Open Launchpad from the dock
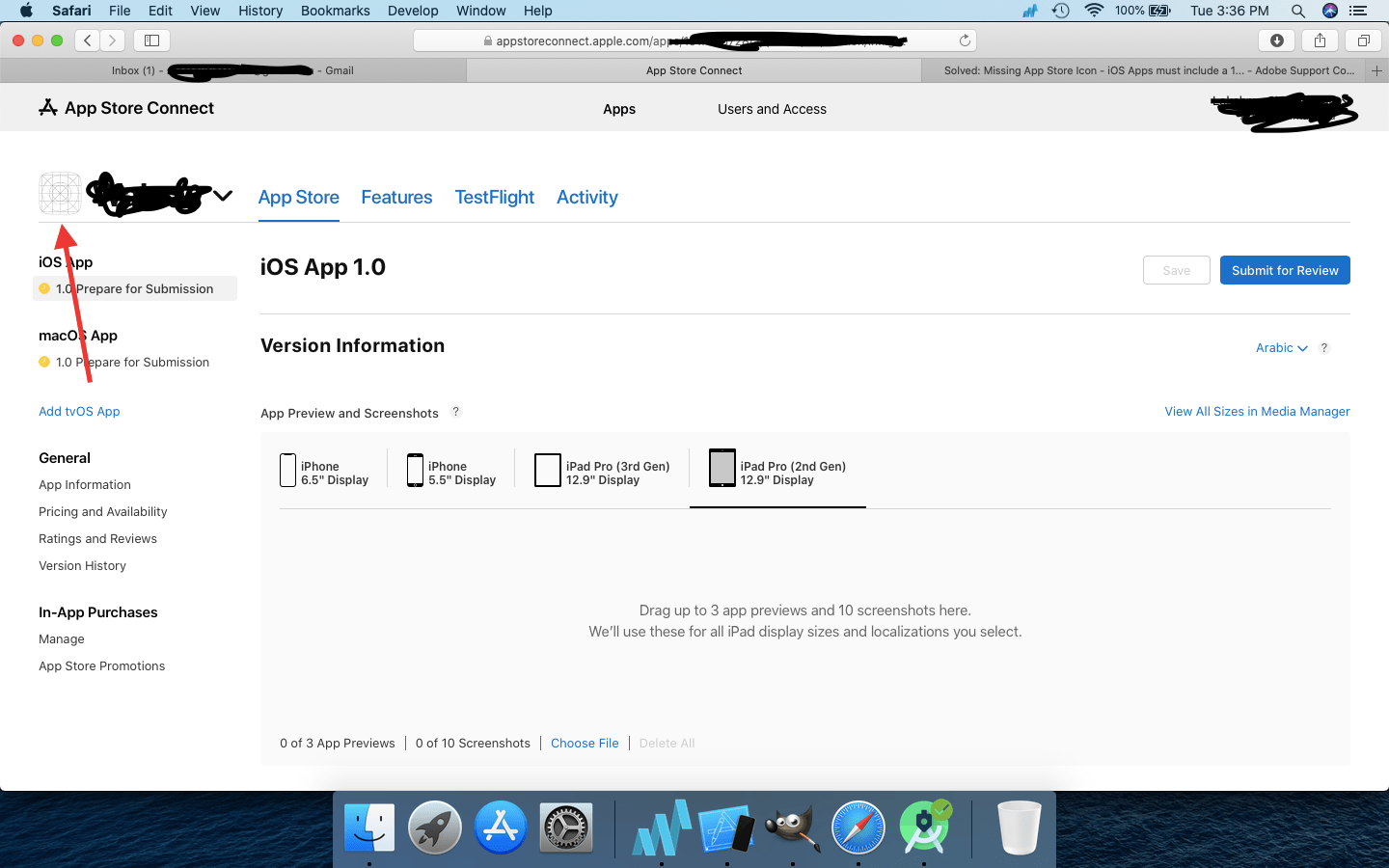This screenshot has width=1389, height=868. click(435, 827)
